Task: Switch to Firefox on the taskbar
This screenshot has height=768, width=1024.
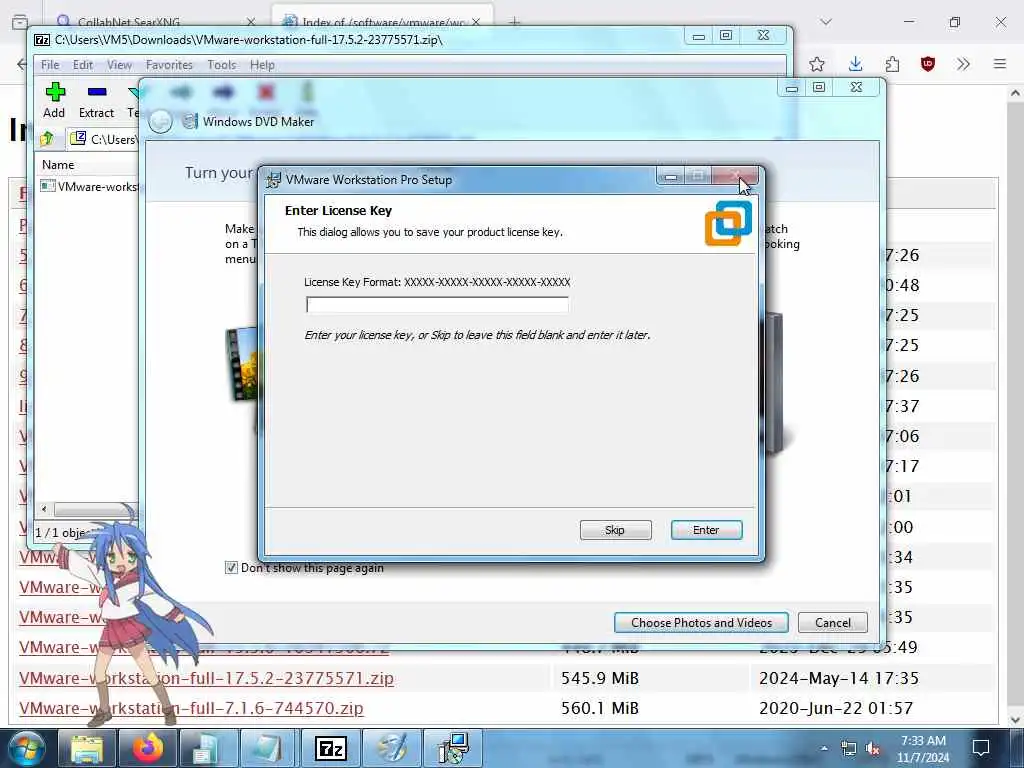Action: tap(148, 748)
